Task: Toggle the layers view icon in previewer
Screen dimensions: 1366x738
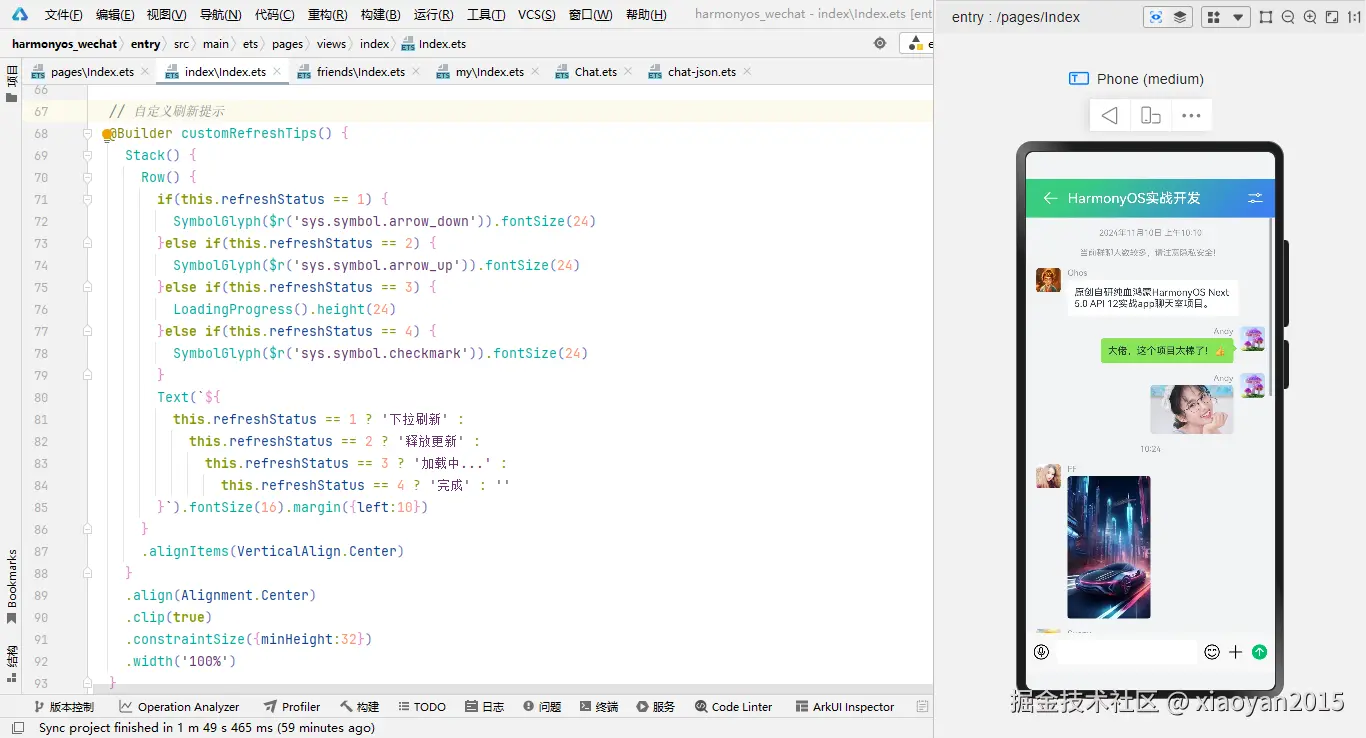Action: (x=1180, y=17)
